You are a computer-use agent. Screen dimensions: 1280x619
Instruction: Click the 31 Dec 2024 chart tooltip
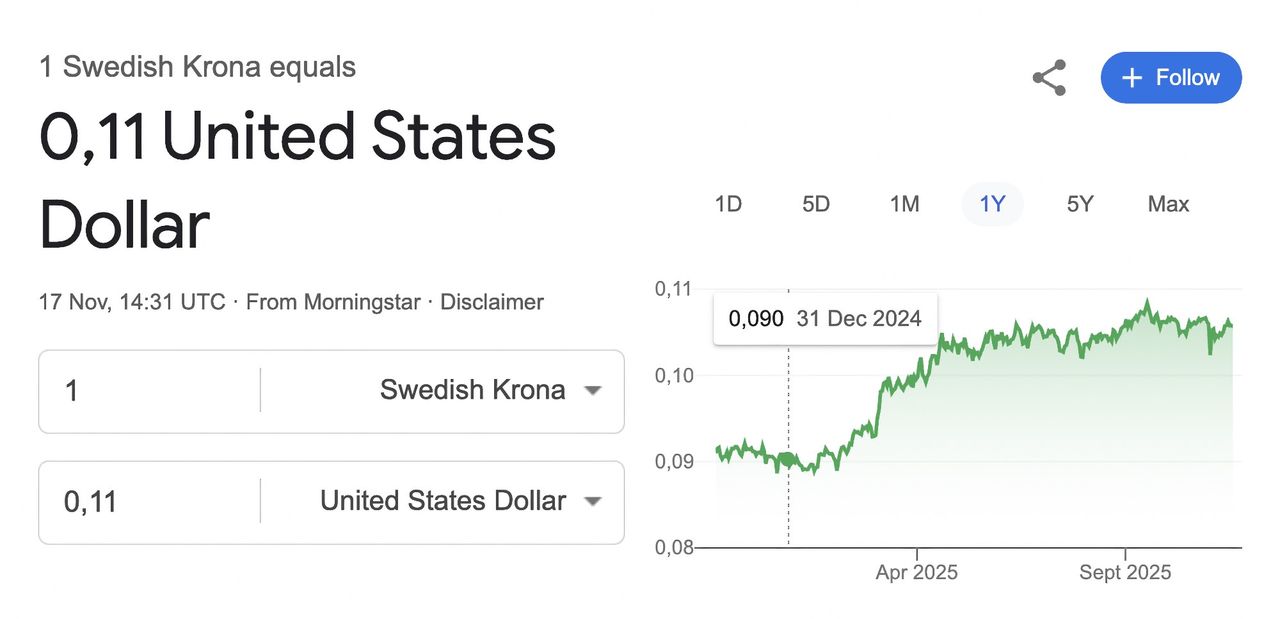(x=825, y=319)
